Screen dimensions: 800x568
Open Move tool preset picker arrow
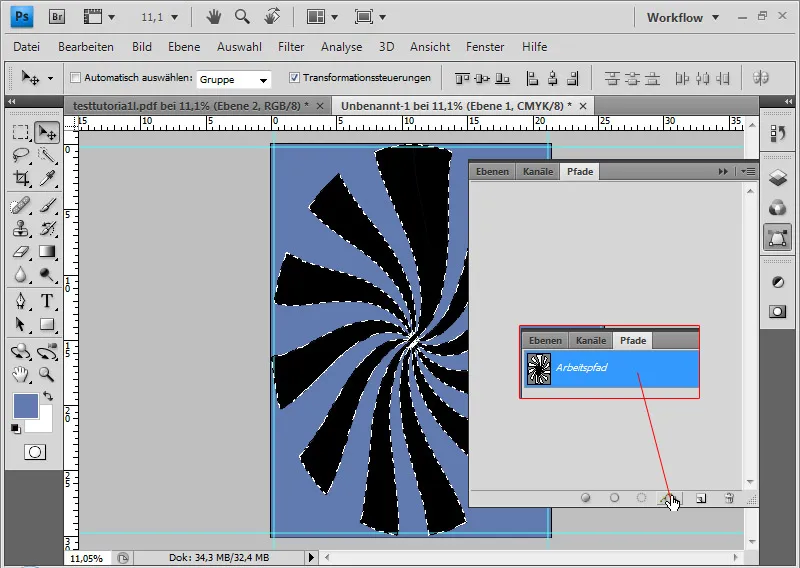click(50, 79)
